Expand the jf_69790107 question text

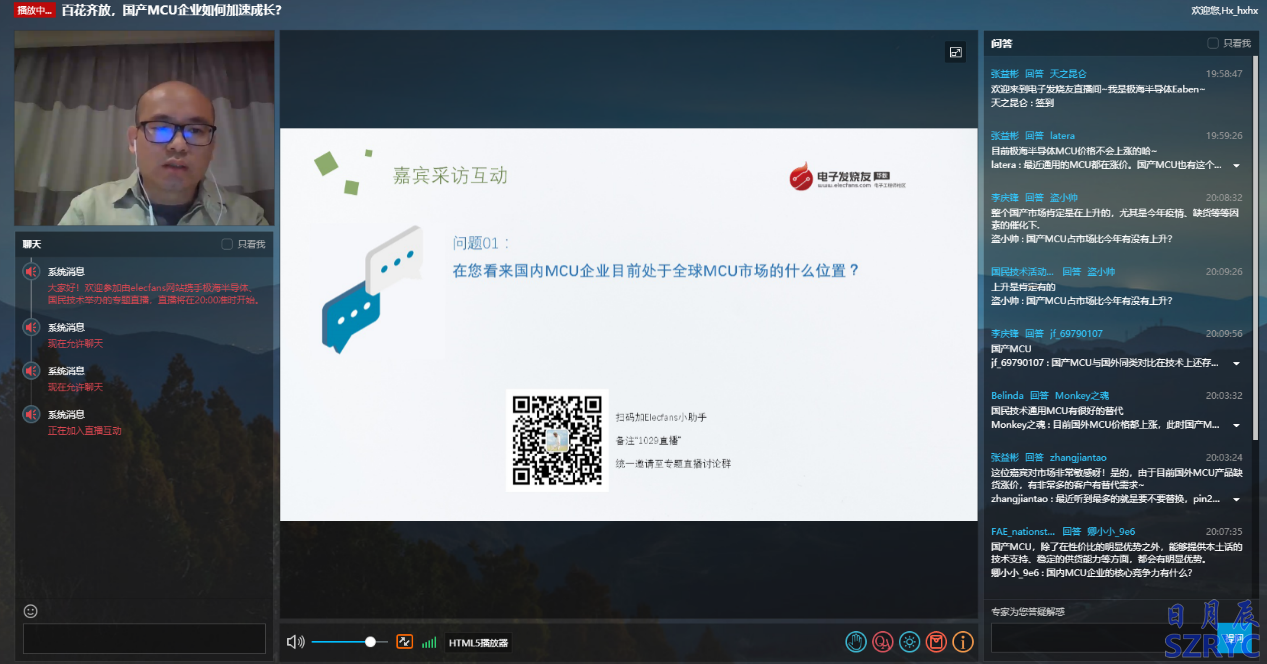coord(1236,363)
